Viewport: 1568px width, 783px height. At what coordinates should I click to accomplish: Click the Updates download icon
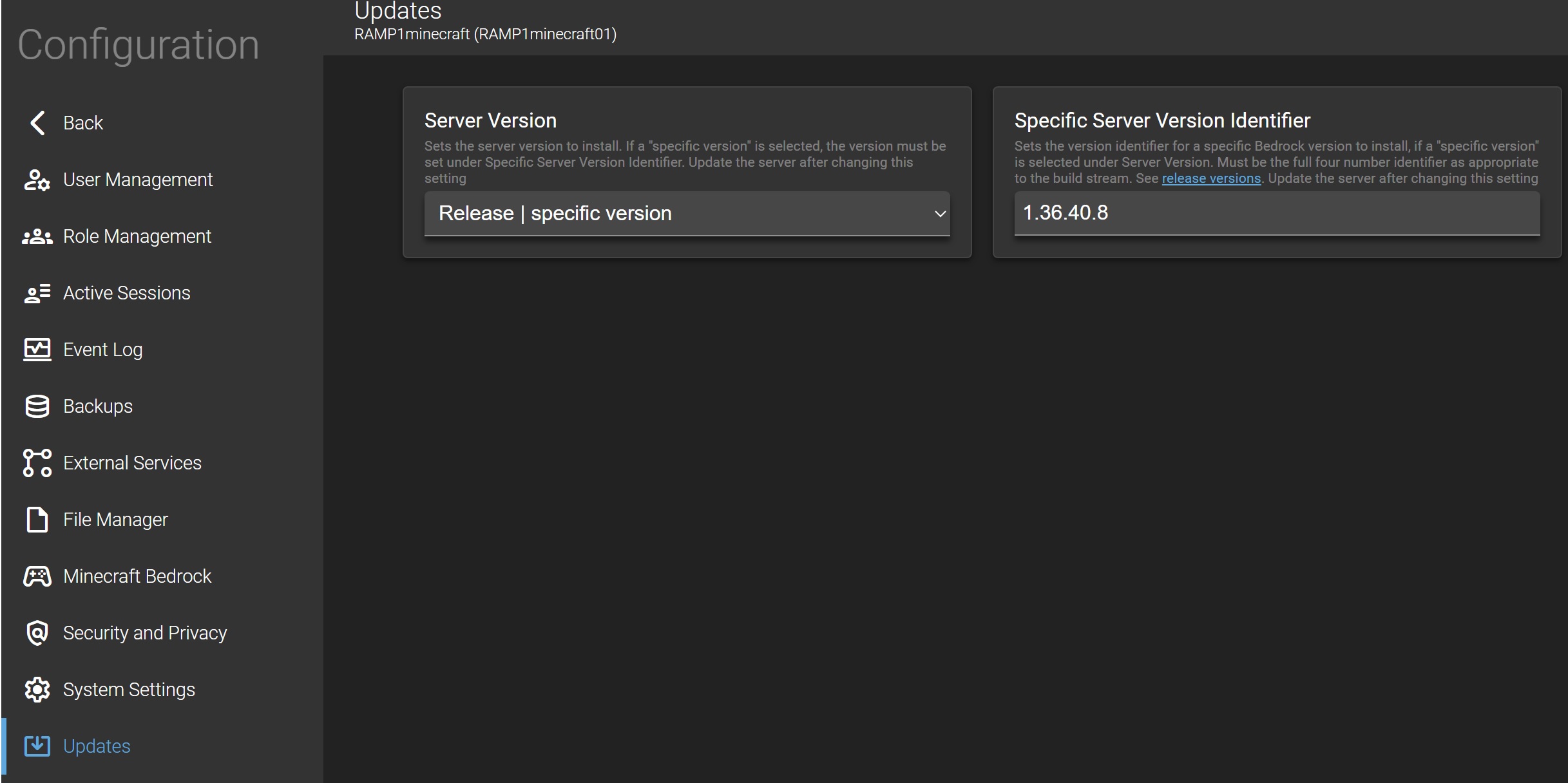click(37, 746)
